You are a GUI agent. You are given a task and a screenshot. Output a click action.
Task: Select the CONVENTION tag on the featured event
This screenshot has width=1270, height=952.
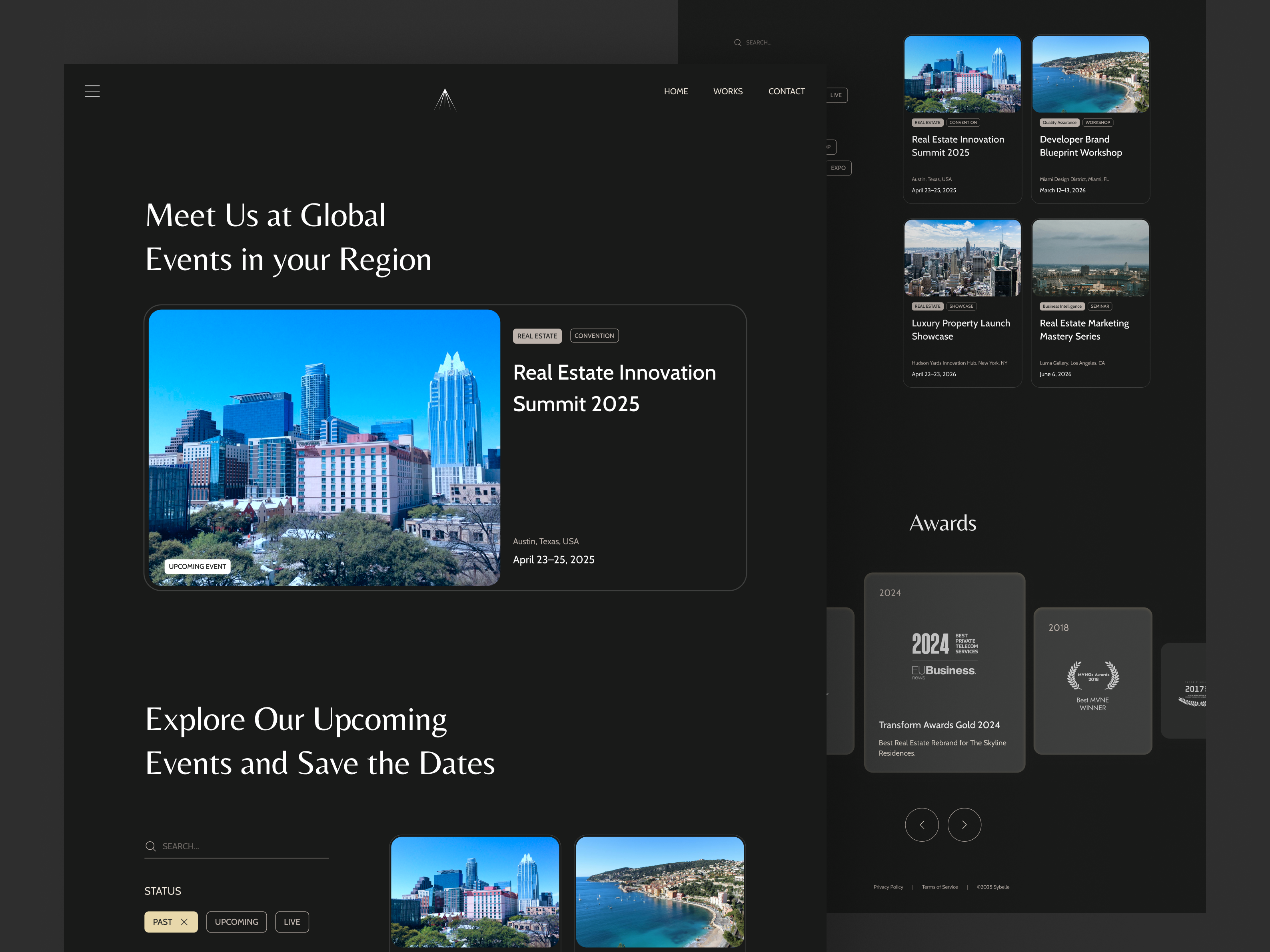pyautogui.click(x=594, y=335)
